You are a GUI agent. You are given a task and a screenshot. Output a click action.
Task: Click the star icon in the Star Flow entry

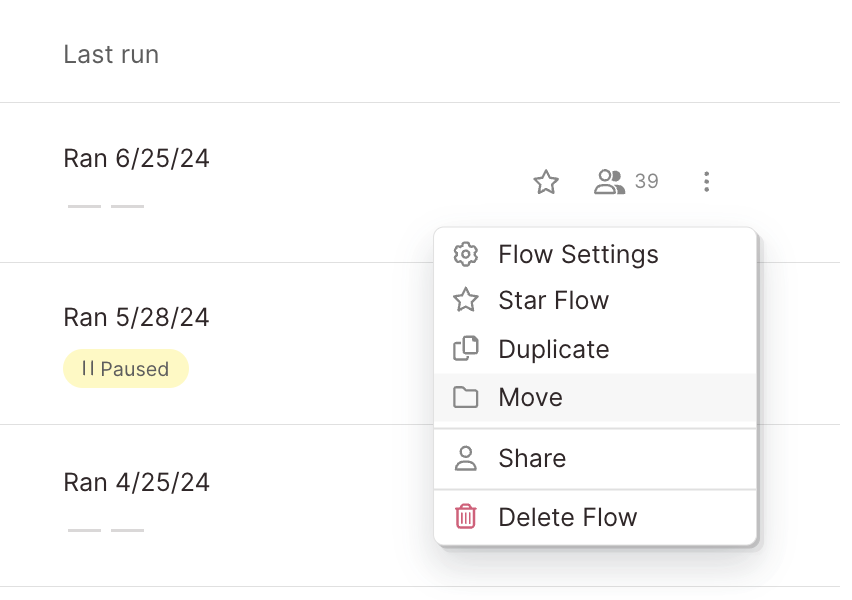click(x=465, y=301)
